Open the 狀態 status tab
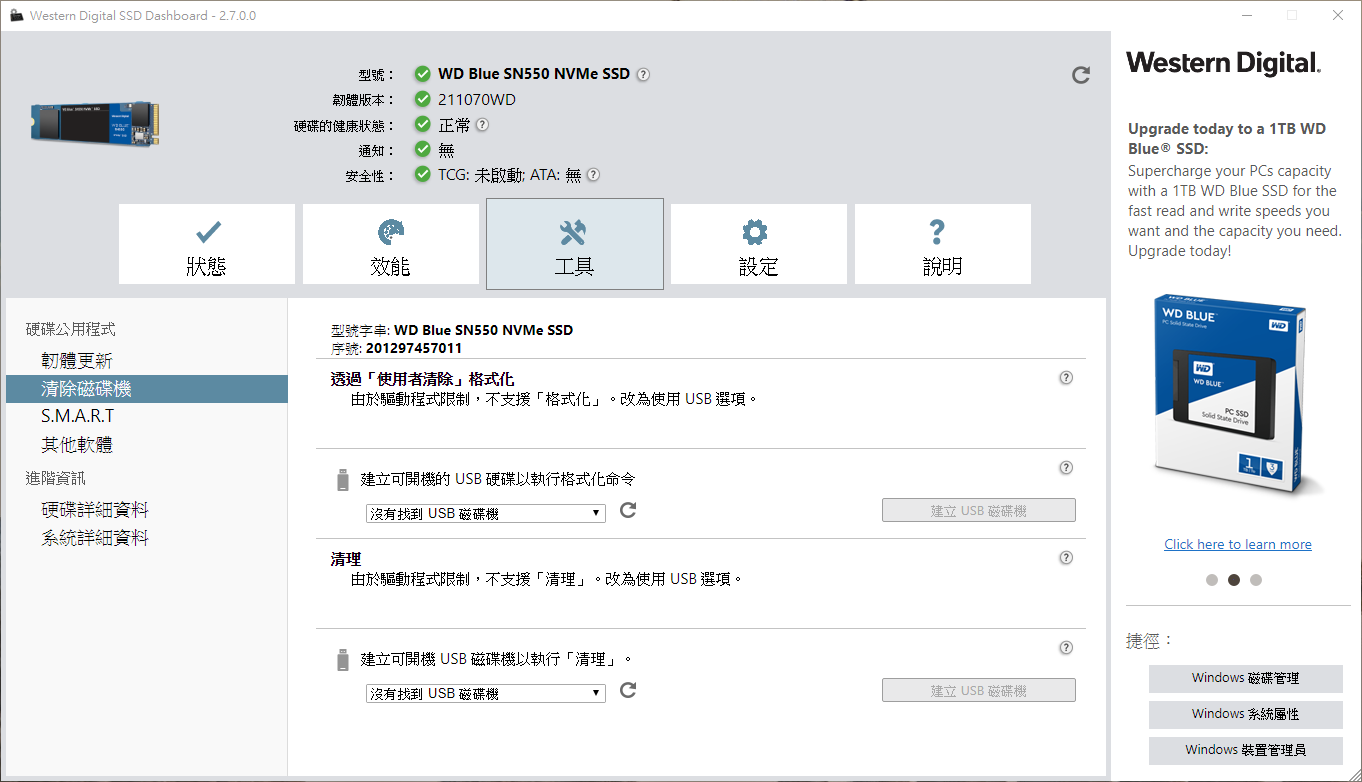1362x782 pixels. [x=207, y=245]
